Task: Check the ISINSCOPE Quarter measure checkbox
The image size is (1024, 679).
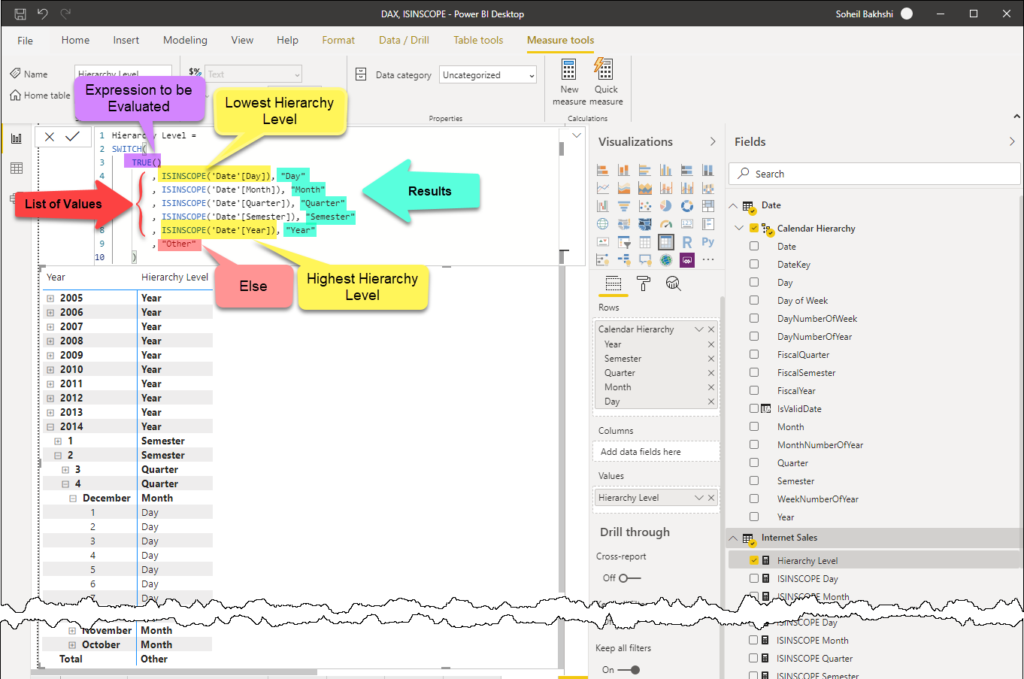Action: coord(754,658)
